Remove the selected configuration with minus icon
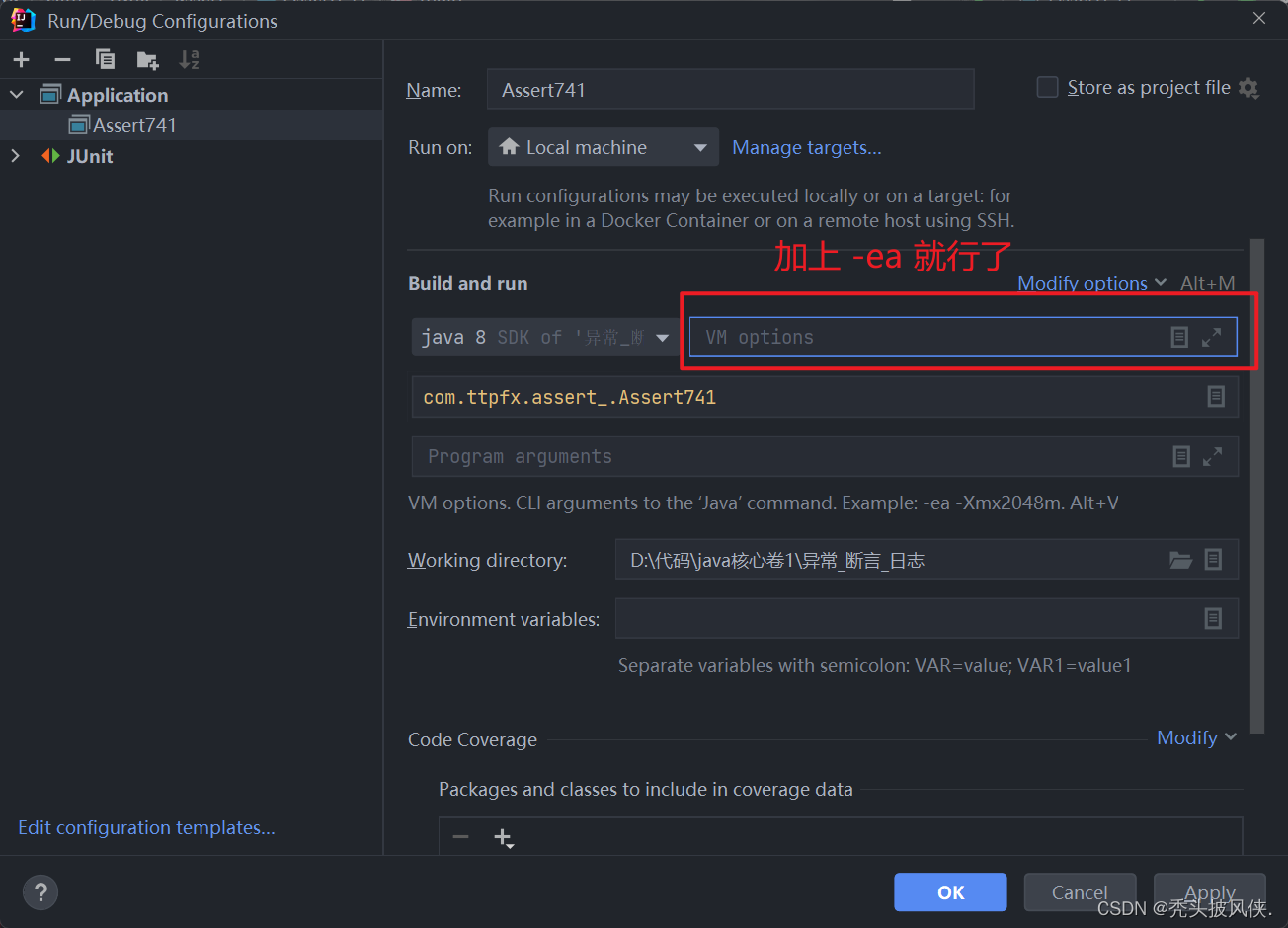Screen dimensions: 1288x928 click(x=62, y=60)
